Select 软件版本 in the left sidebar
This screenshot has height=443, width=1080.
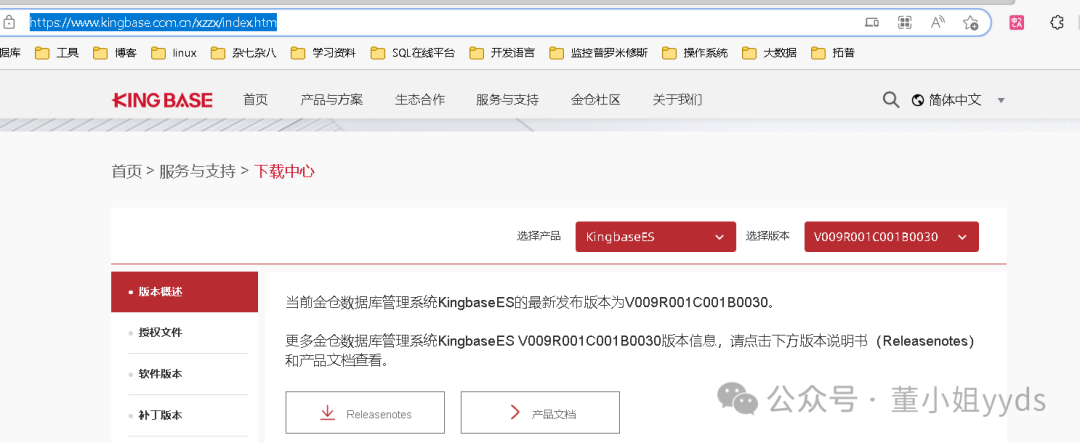click(x=160, y=374)
